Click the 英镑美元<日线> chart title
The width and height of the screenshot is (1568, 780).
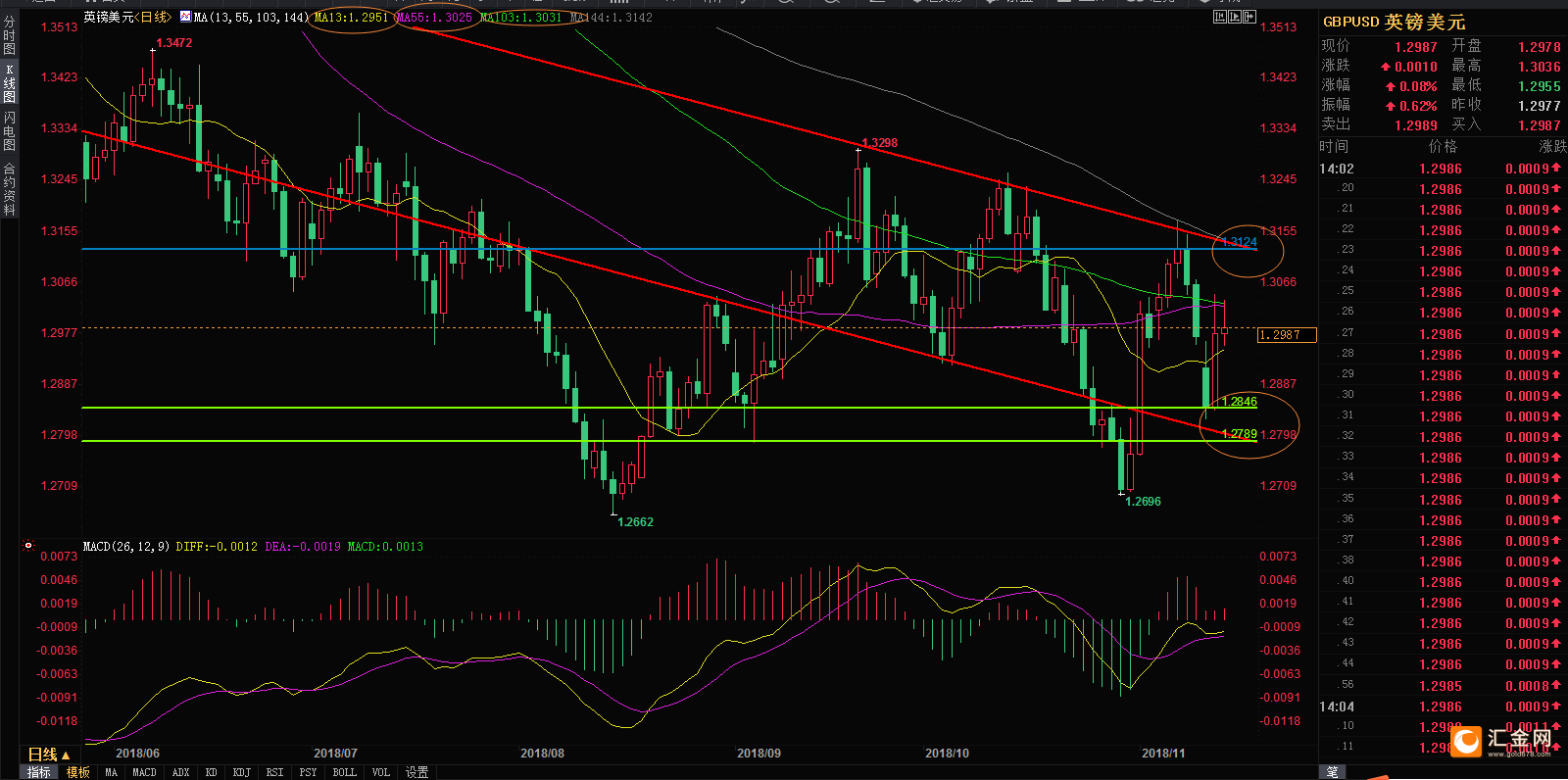tap(127, 18)
